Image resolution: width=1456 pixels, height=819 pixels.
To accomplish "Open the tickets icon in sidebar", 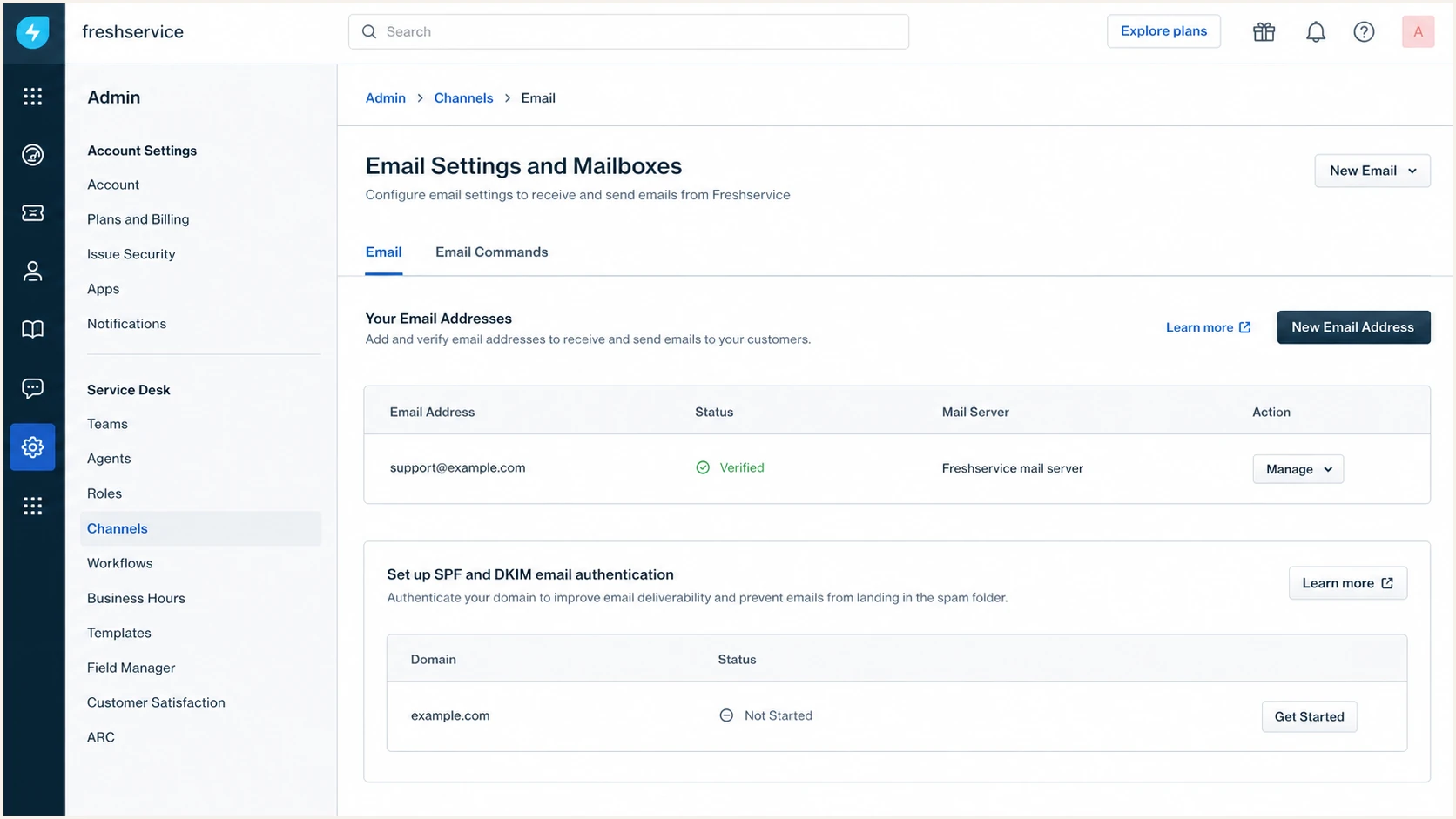I will [32, 213].
